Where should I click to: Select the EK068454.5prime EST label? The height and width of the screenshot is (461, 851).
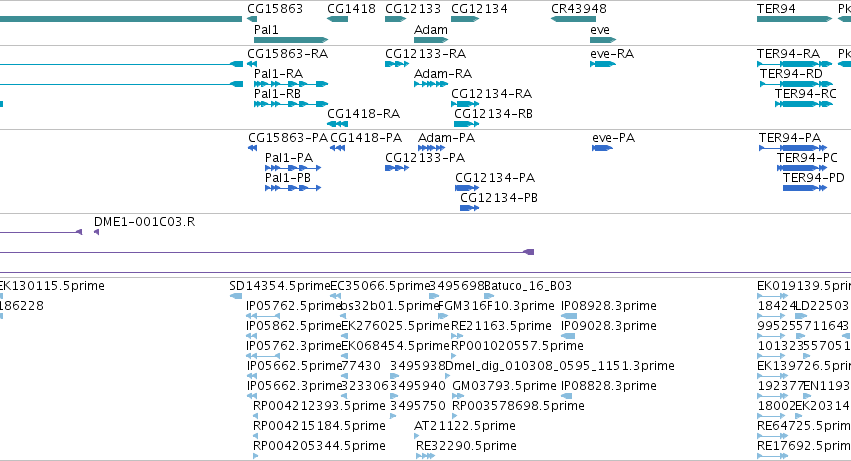(x=396, y=346)
